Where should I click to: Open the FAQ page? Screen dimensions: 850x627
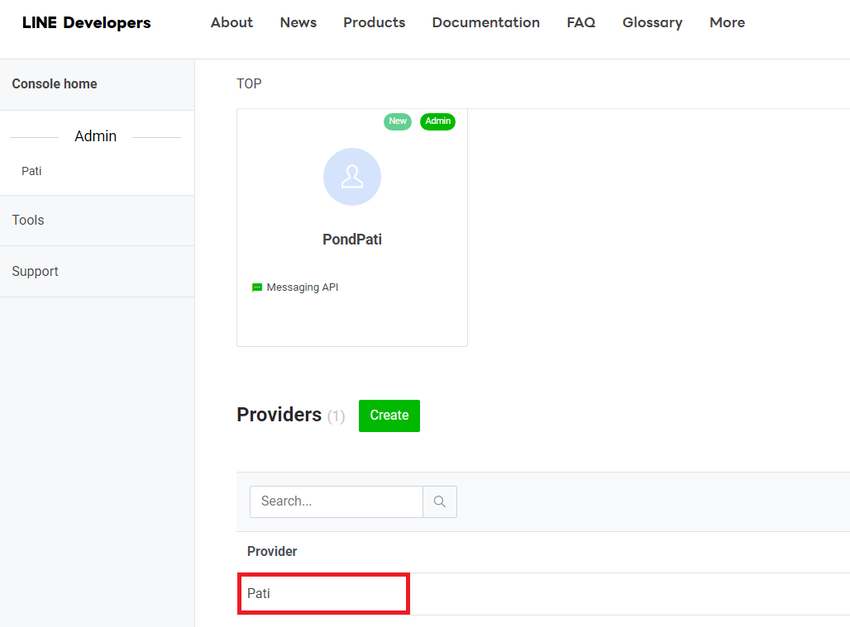coord(581,23)
